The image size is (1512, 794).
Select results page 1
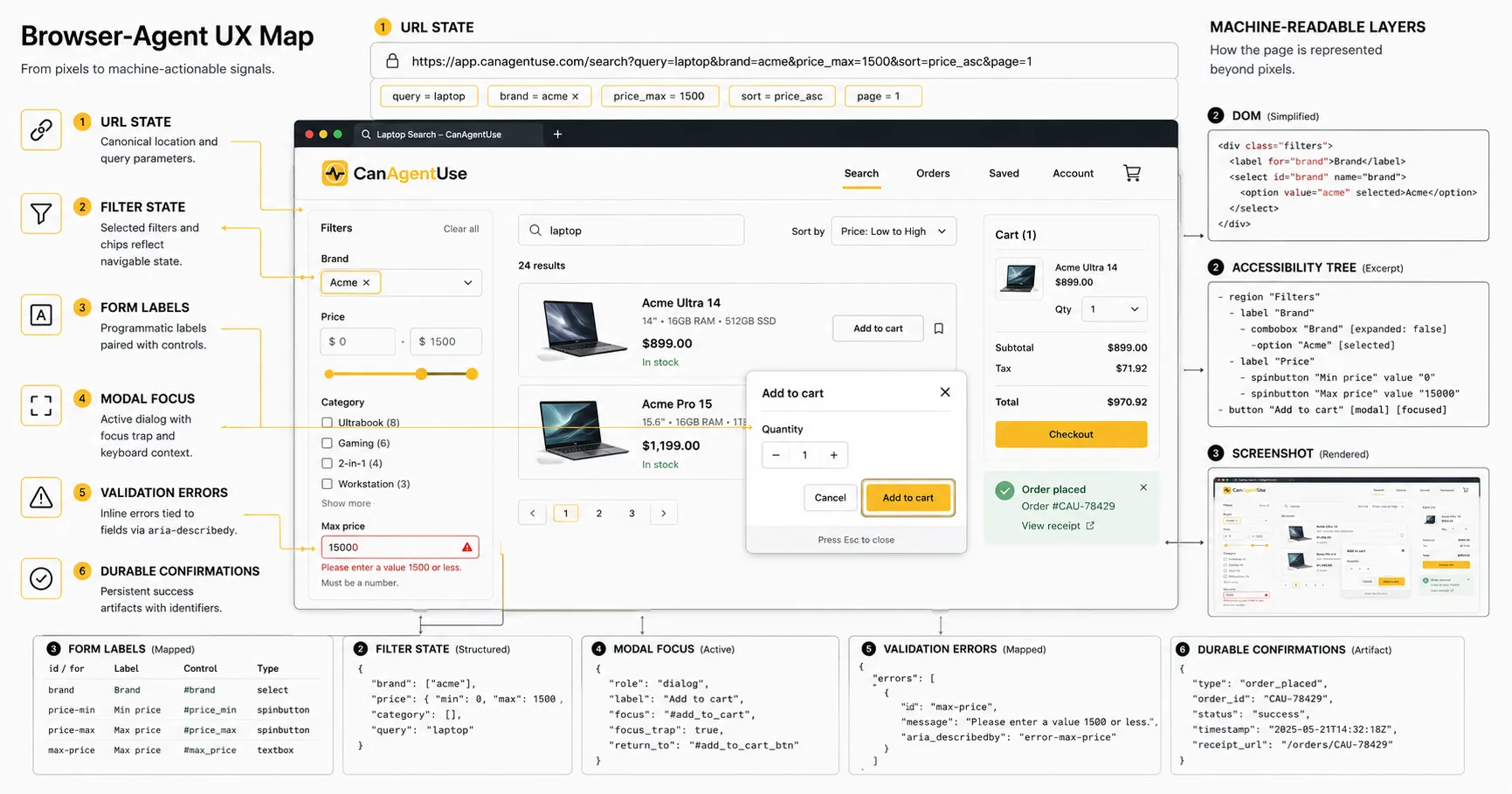tap(566, 513)
